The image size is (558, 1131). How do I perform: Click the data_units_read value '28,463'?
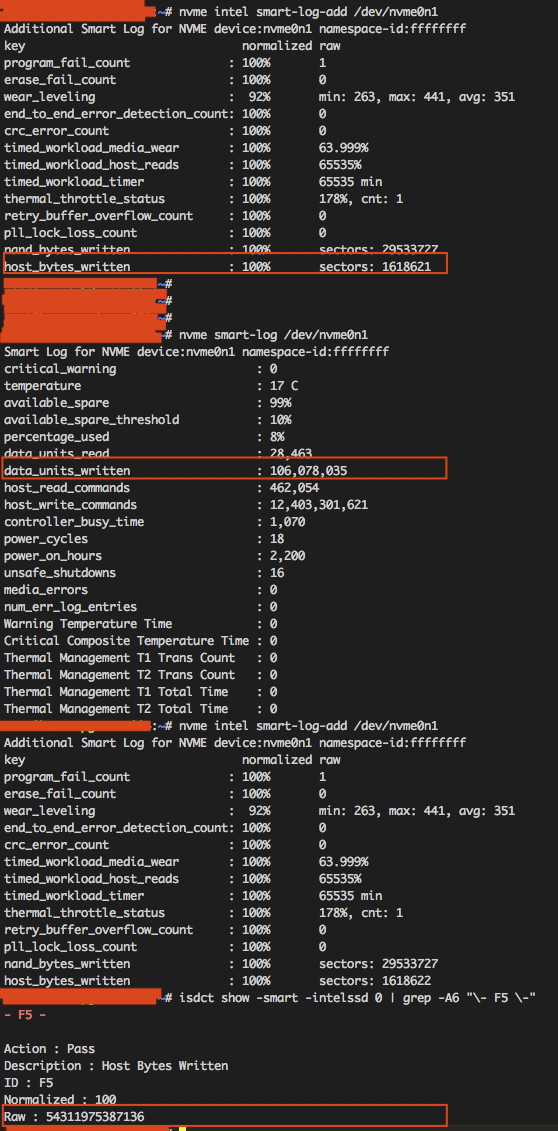(291, 454)
